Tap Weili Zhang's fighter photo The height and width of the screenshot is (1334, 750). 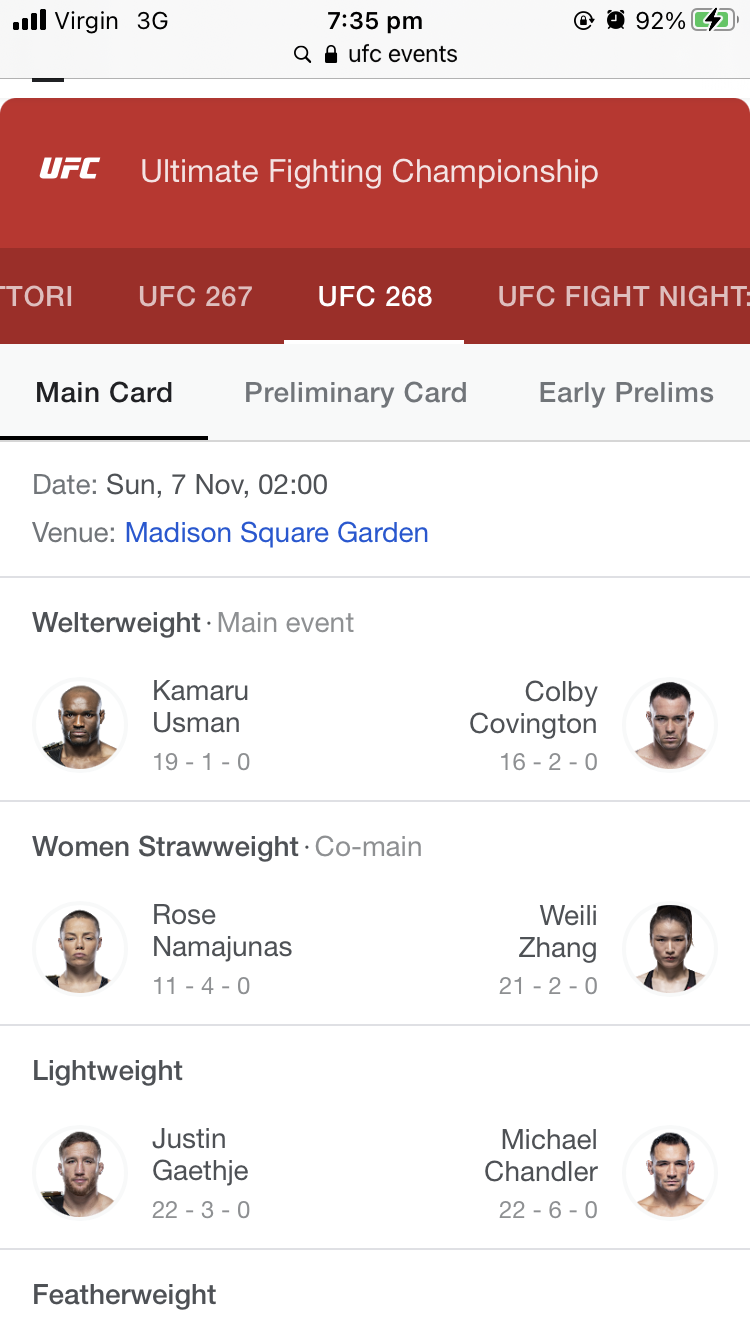pos(669,949)
